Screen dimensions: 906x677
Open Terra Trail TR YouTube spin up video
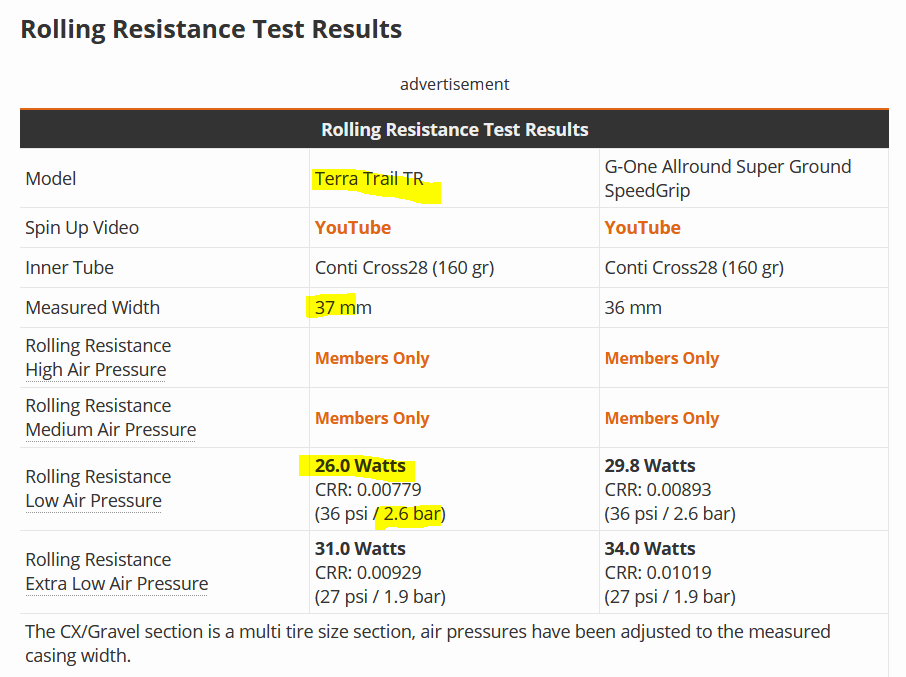352,228
